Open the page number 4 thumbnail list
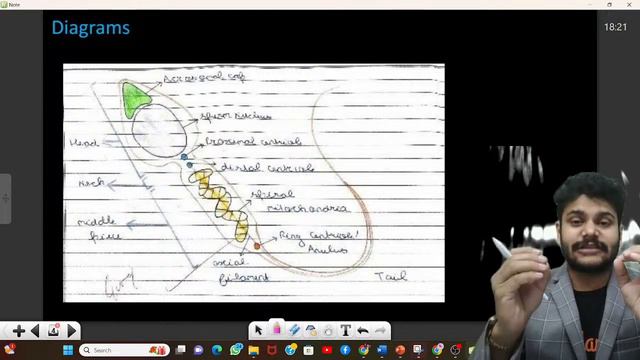Image resolution: width=640 pixels, height=360 pixels. pyautogui.click(x=54, y=330)
